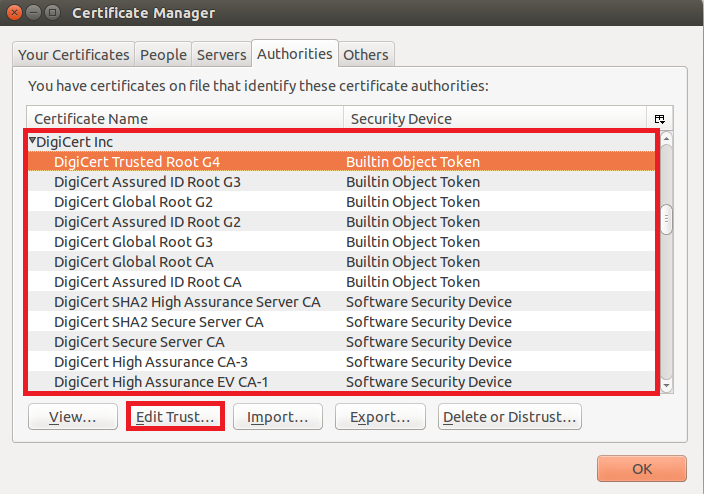Click the vertical scrollbar thumb
Screen dimensions: 704x494
[667, 219]
